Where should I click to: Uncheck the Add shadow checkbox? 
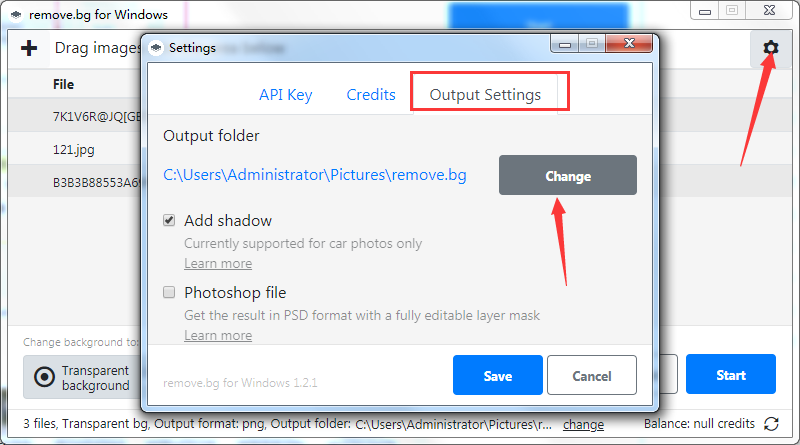click(169, 220)
